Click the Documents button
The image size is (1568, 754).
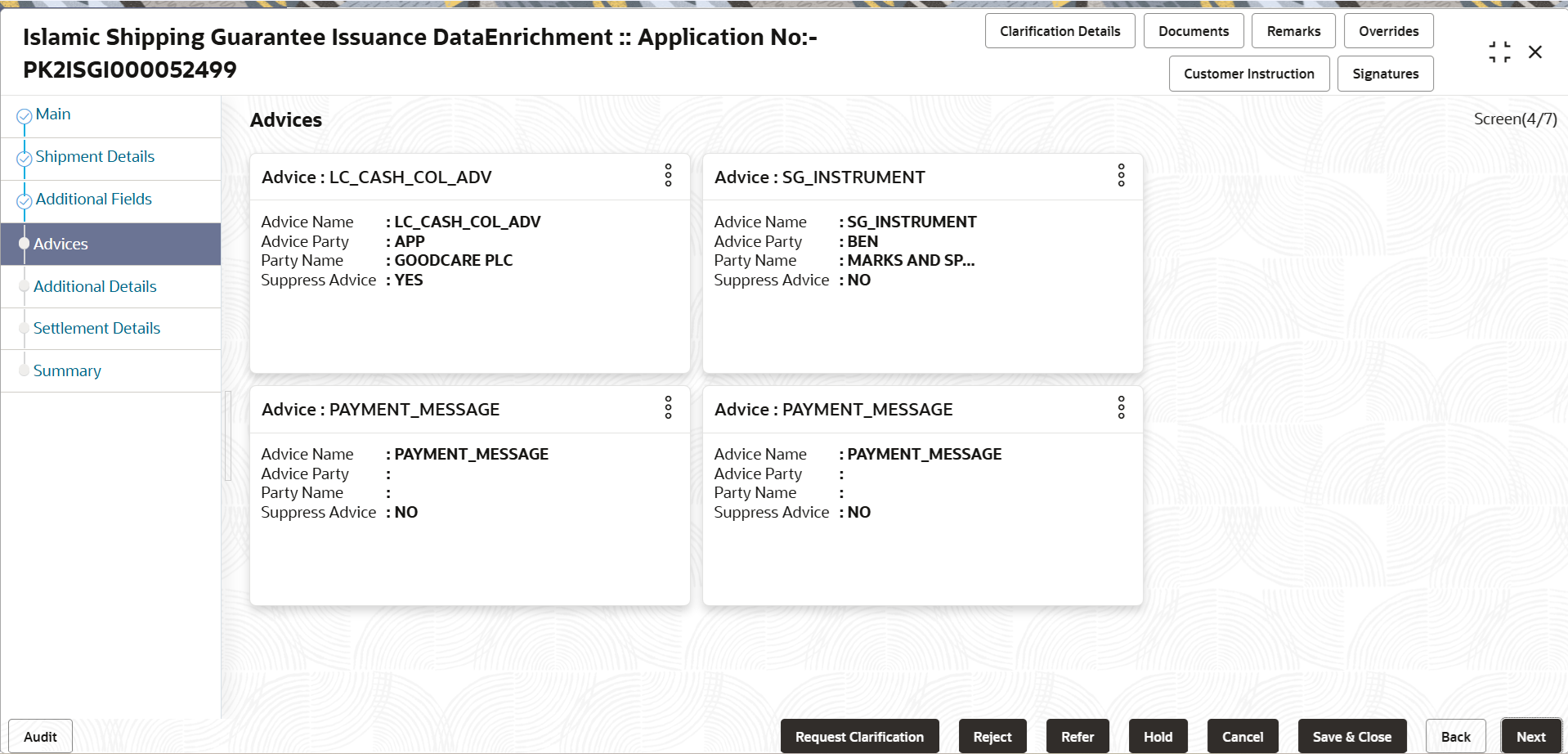(1194, 31)
